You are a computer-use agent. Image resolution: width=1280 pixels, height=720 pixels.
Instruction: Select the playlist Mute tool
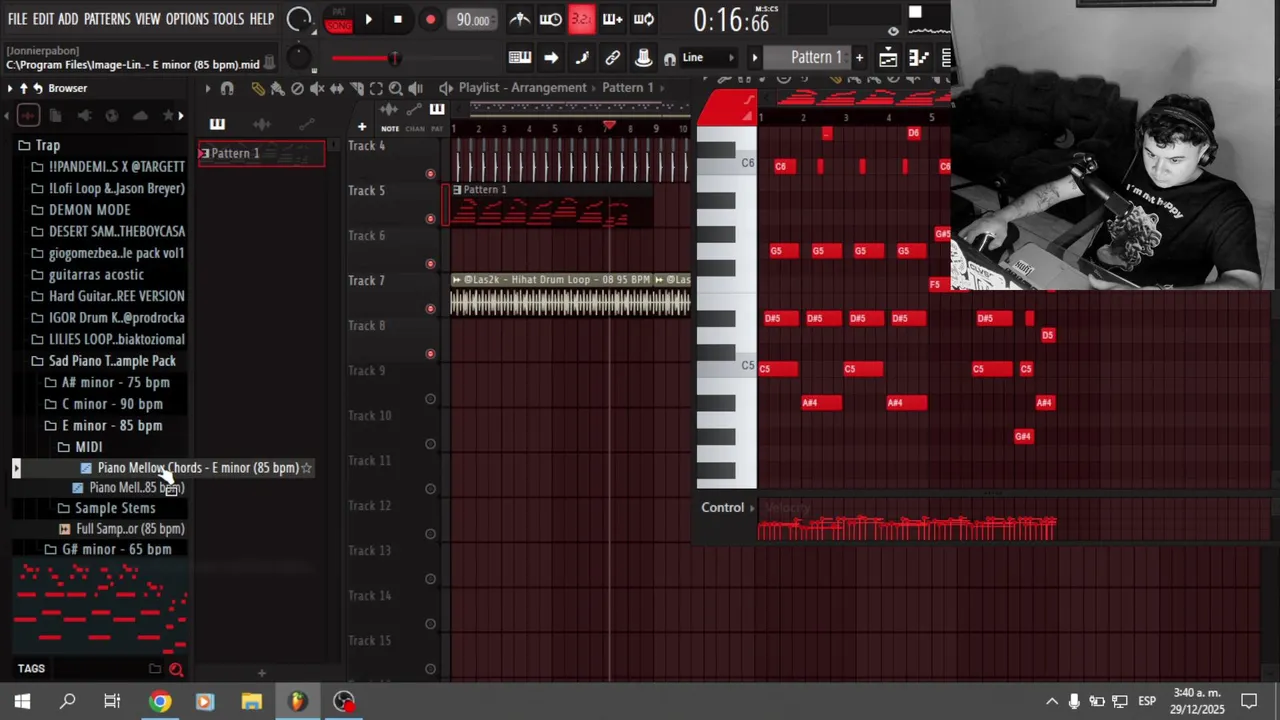click(x=317, y=88)
